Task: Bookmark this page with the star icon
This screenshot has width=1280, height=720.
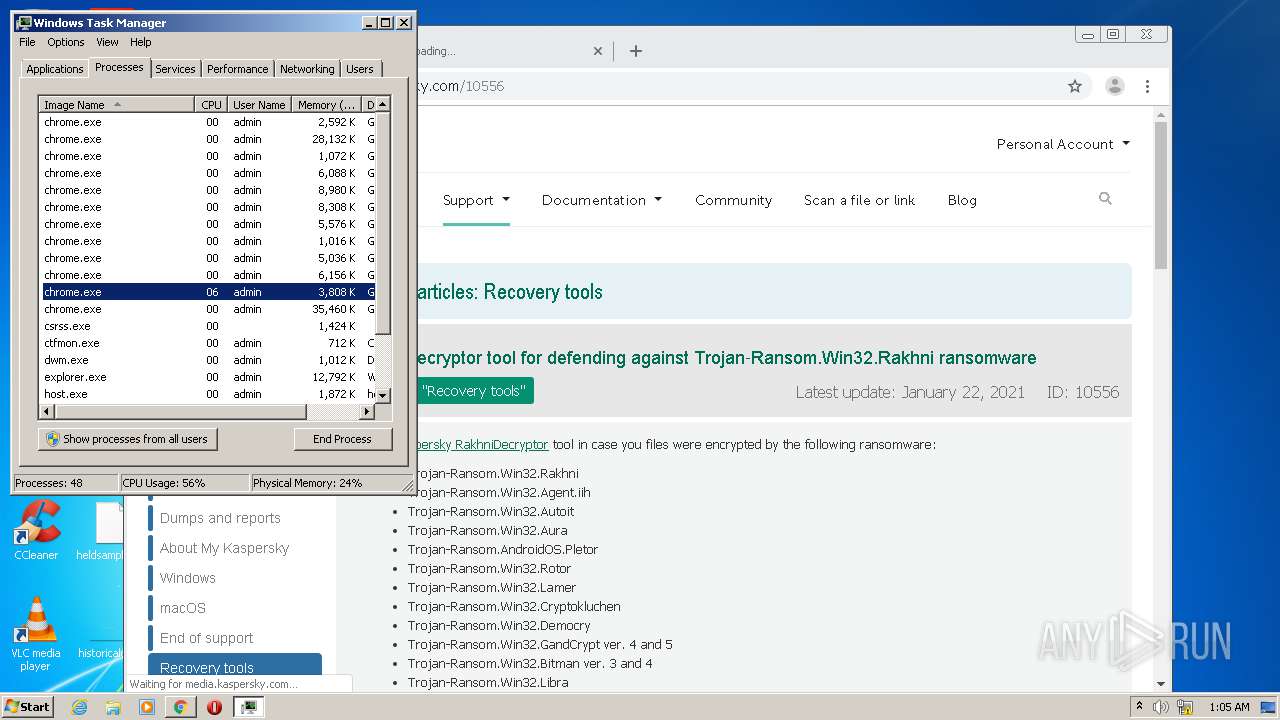Action: coord(1075,86)
